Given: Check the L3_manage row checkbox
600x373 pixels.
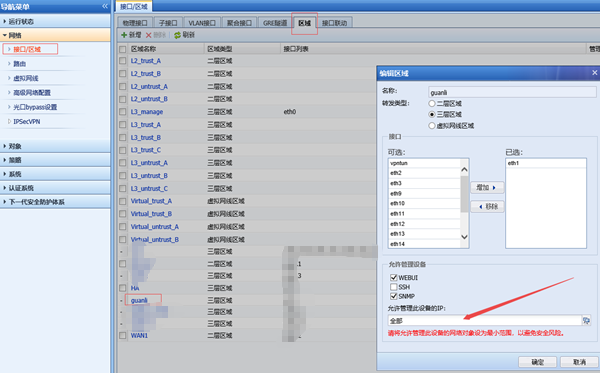Looking at the screenshot, I should click(122, 112).
